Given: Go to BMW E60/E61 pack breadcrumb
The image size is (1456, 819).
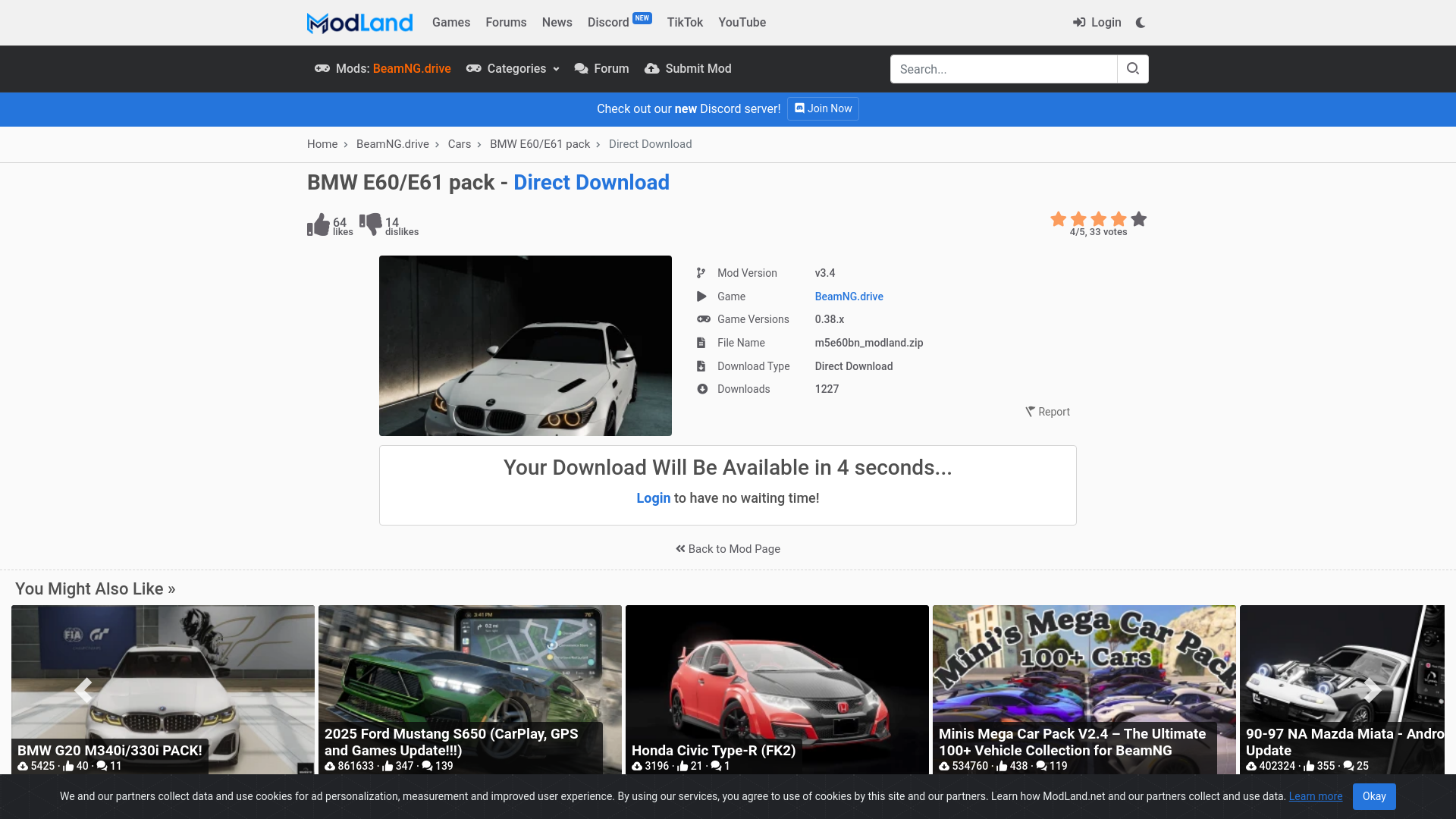Looking at the screenshot, I should (540, 144).
